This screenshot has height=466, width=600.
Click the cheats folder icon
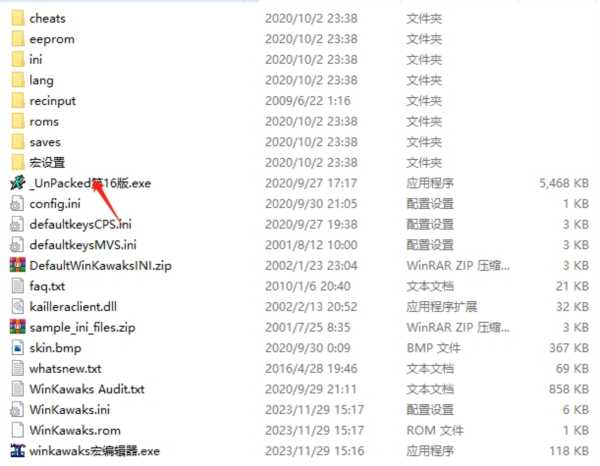click(18, 18)
